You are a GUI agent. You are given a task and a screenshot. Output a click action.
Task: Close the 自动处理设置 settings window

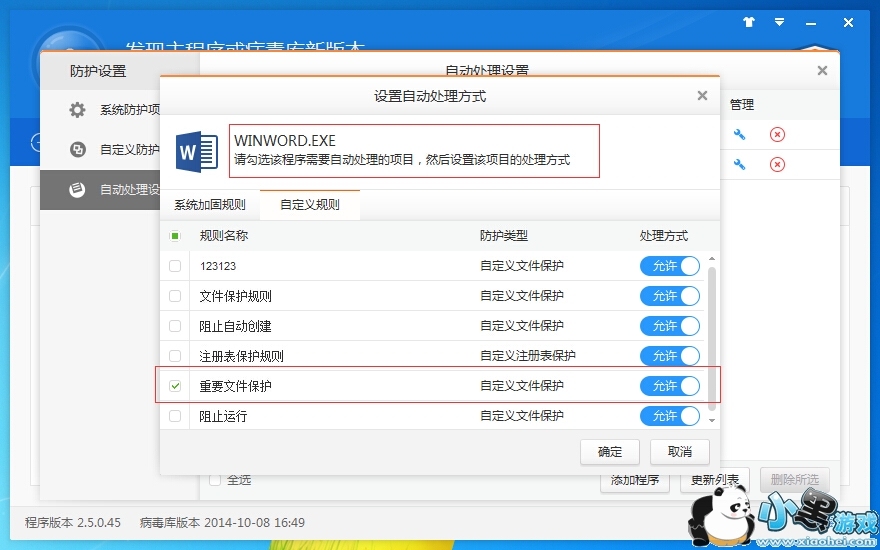click(x=822, y=70)
